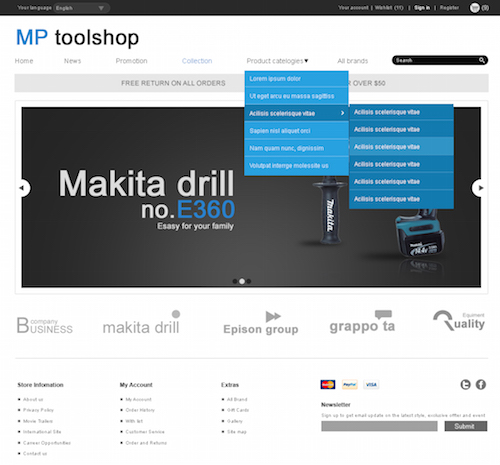Go to previous slide with left arrow

coord(23,188)
